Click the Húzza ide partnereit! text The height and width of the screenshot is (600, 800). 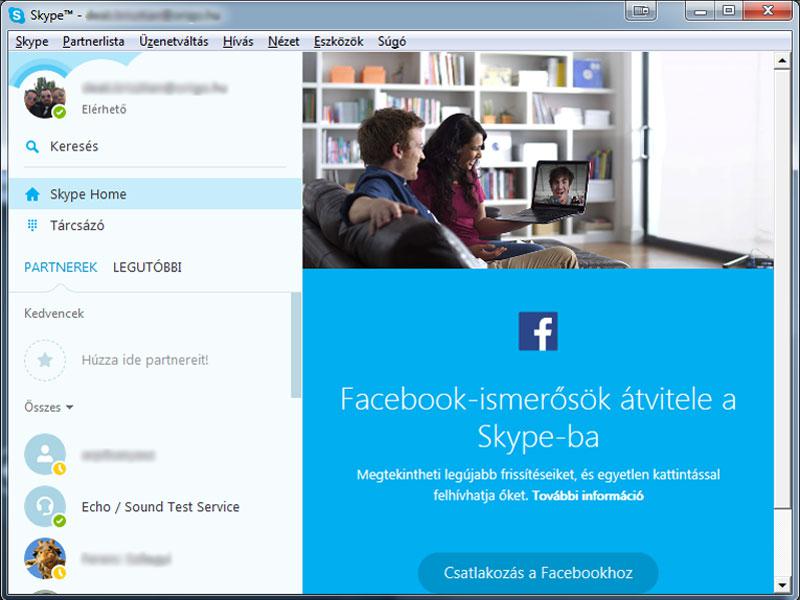point(145,360)
